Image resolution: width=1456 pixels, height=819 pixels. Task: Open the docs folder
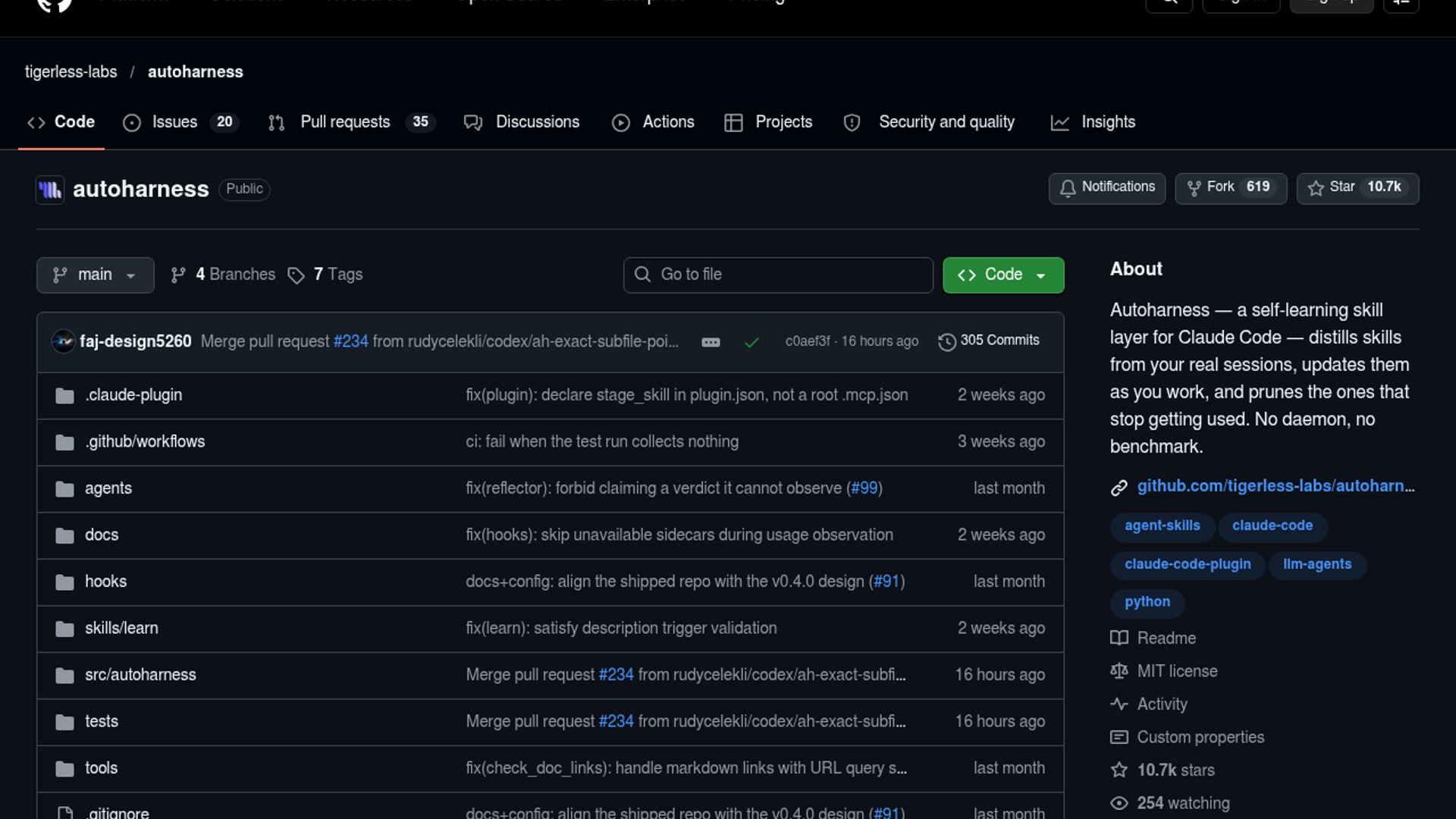click(x=102, y=535)
